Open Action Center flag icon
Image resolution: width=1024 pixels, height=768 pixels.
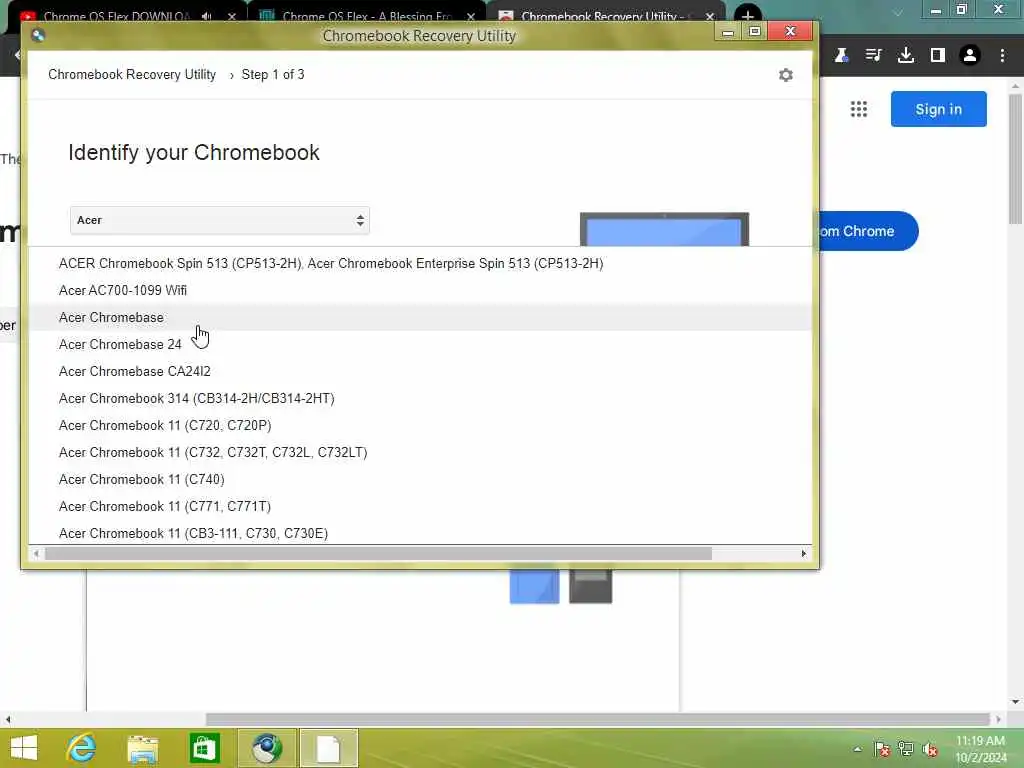(x=882, y=749)
